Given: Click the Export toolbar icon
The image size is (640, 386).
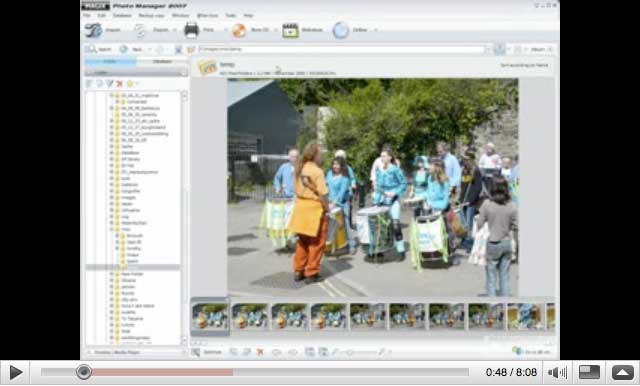Looking at the screenshot, I should click(x=140, y=30).
